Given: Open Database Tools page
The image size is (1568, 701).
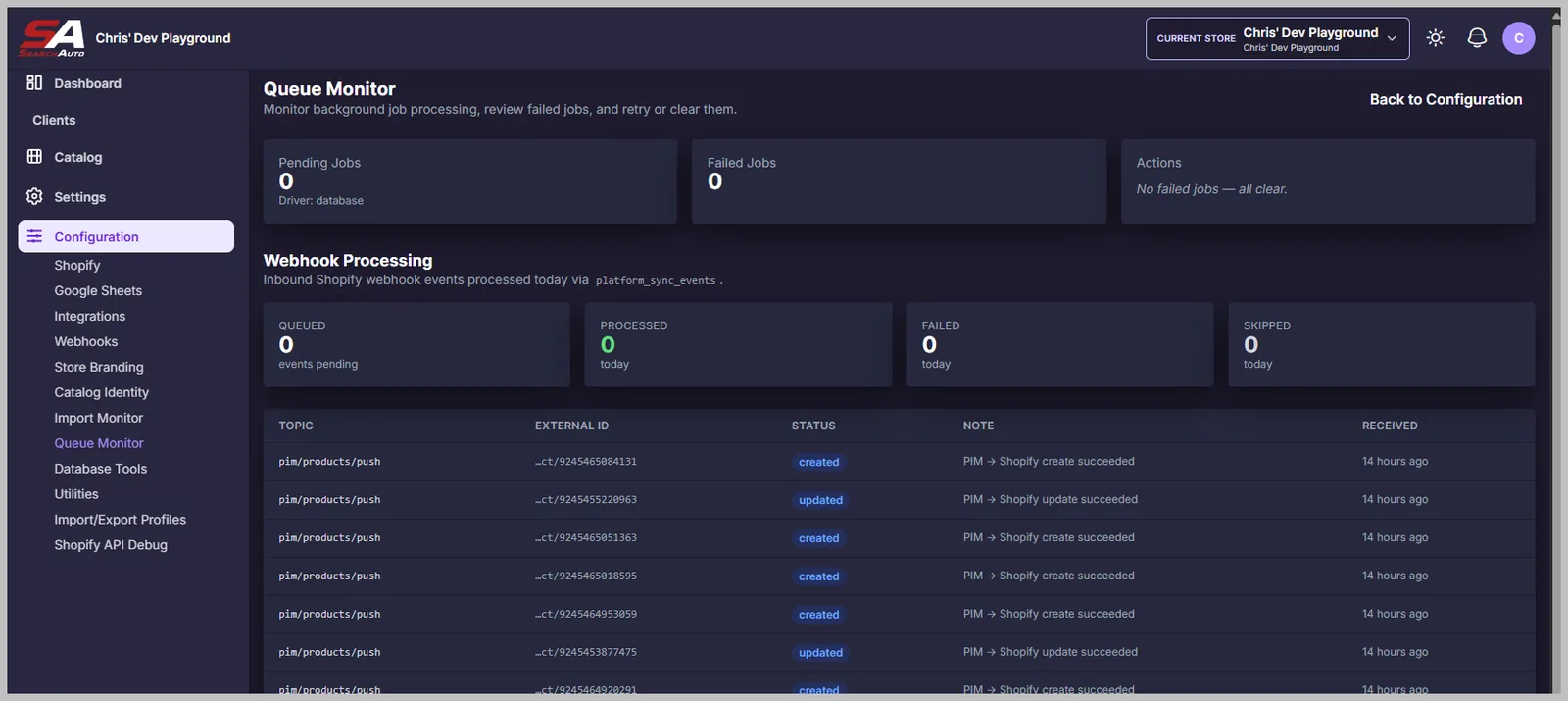Looking at the screenshot, I should pyautogui.click(x=101, y=469).
